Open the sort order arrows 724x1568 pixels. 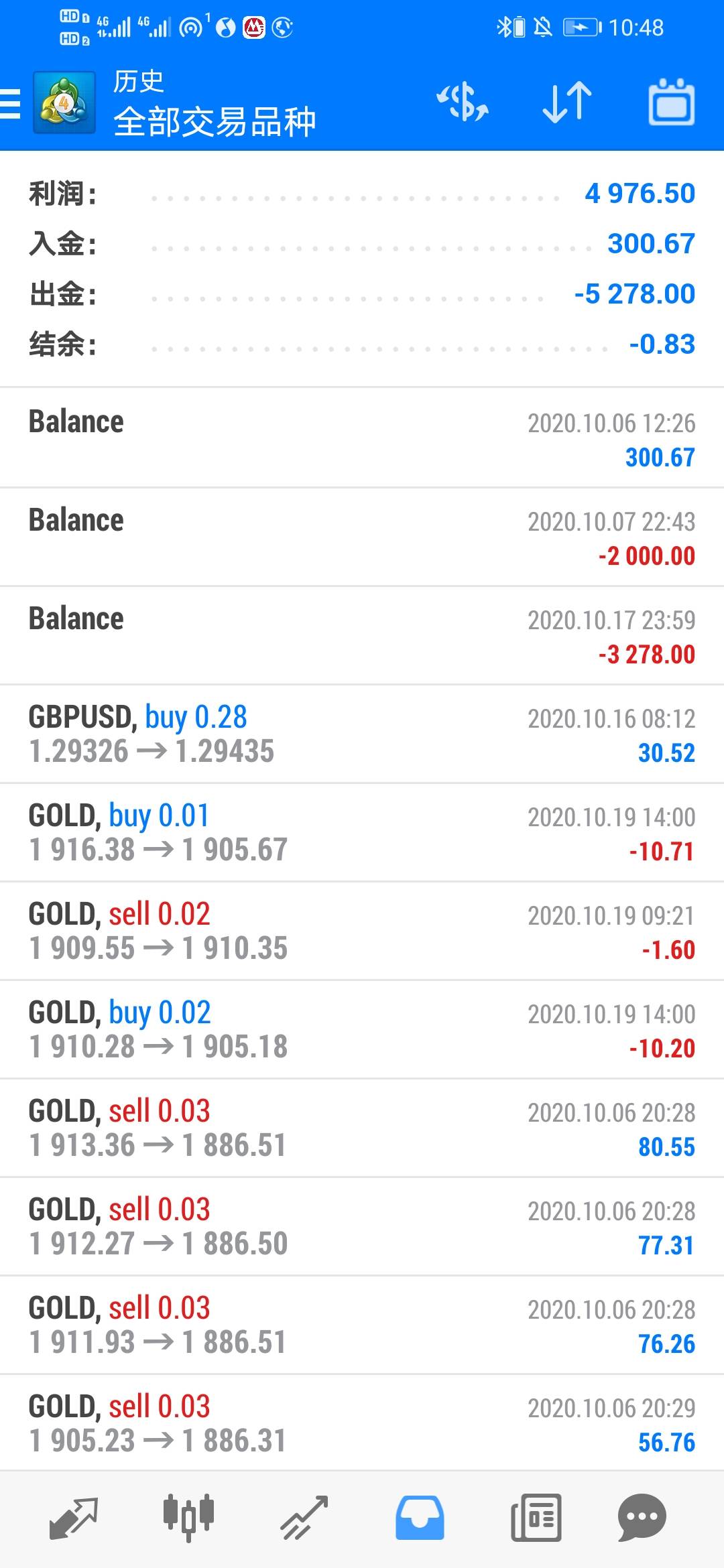567,103
